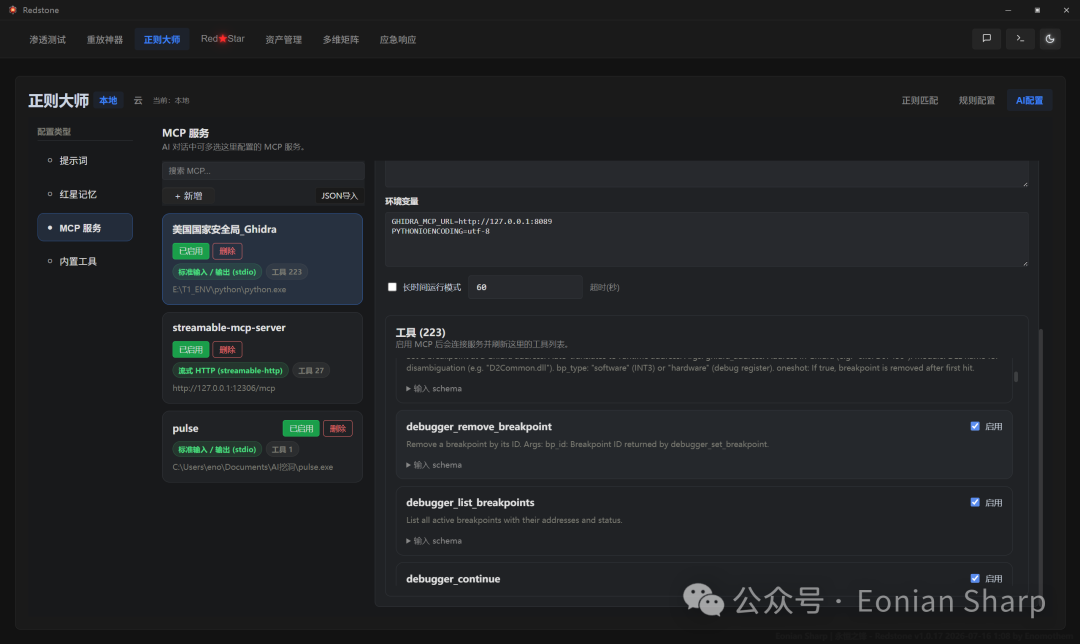Click the 流式 HTTP (streamable-http) tag
The image size is (1080, 644).
pyautogui.click(x=231, y=371)
